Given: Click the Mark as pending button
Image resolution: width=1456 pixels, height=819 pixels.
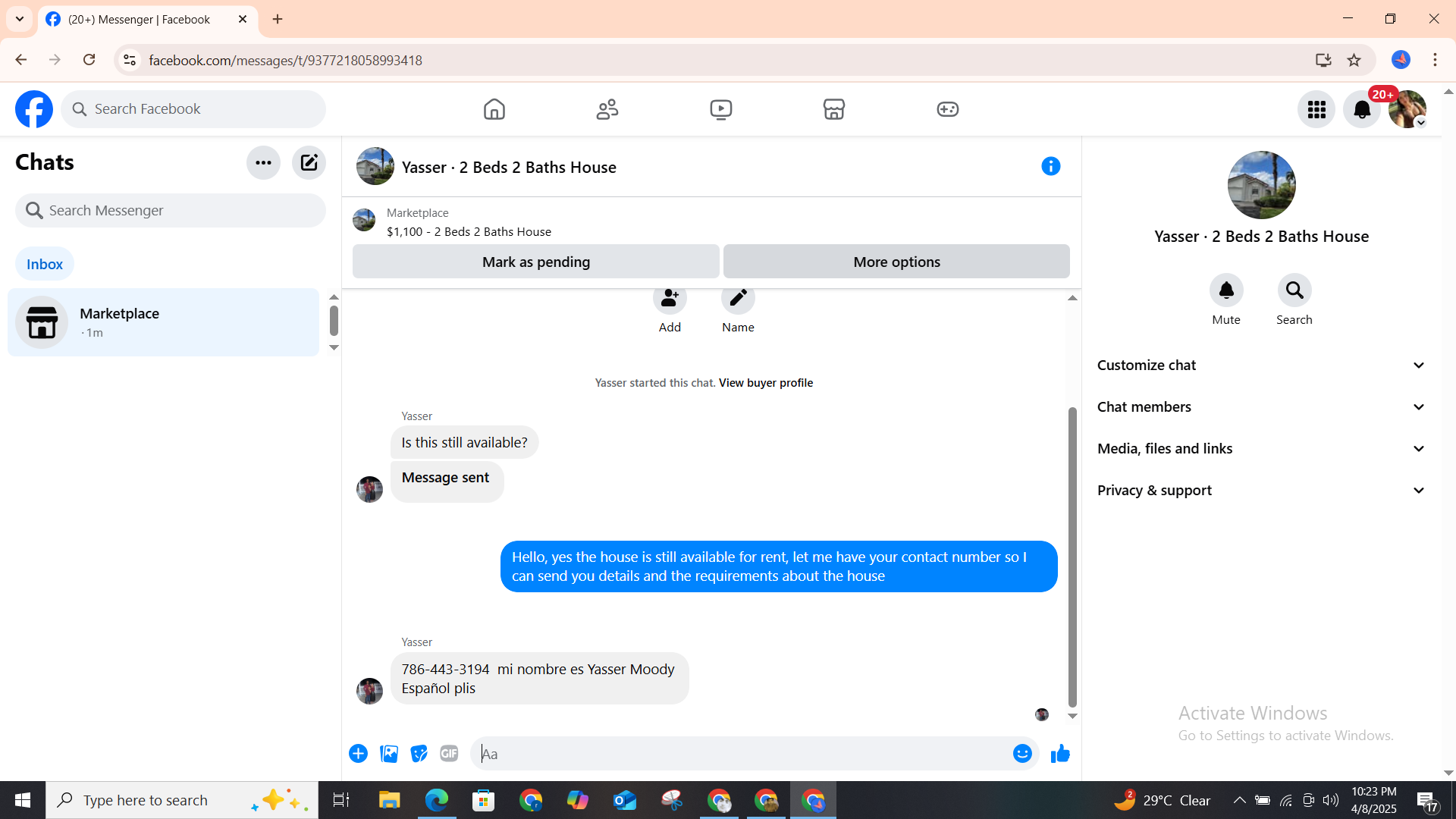Looking at the screenshot, I should click(535, 262).
